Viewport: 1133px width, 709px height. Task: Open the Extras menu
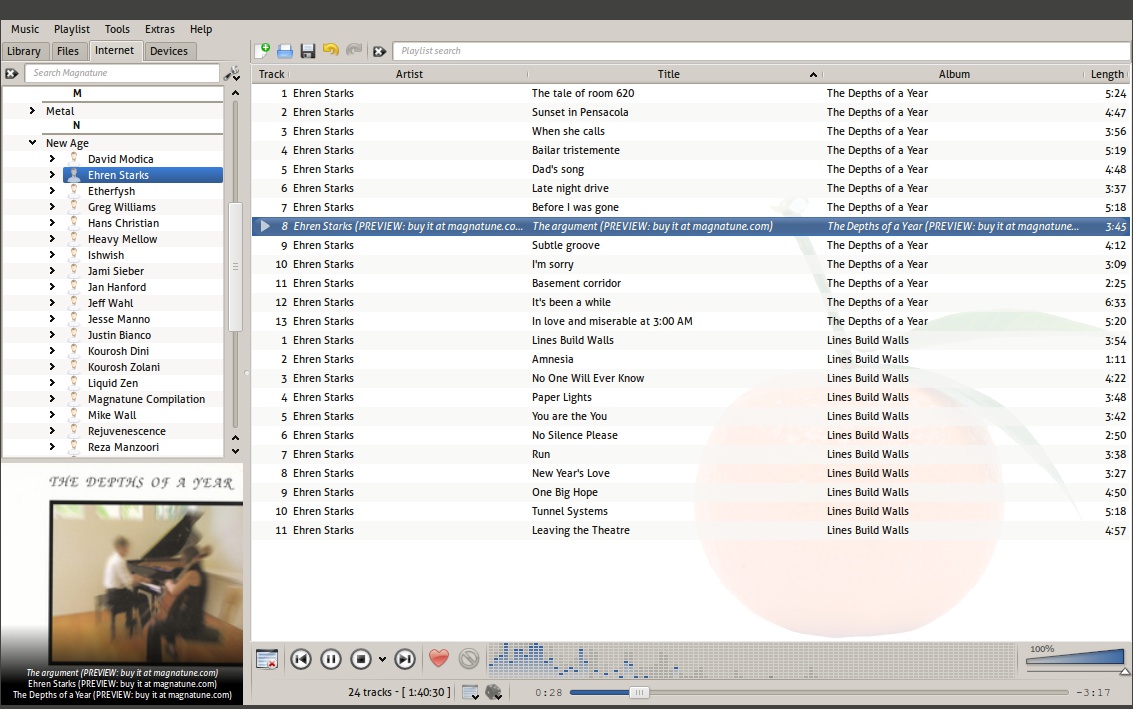point(160,29)
